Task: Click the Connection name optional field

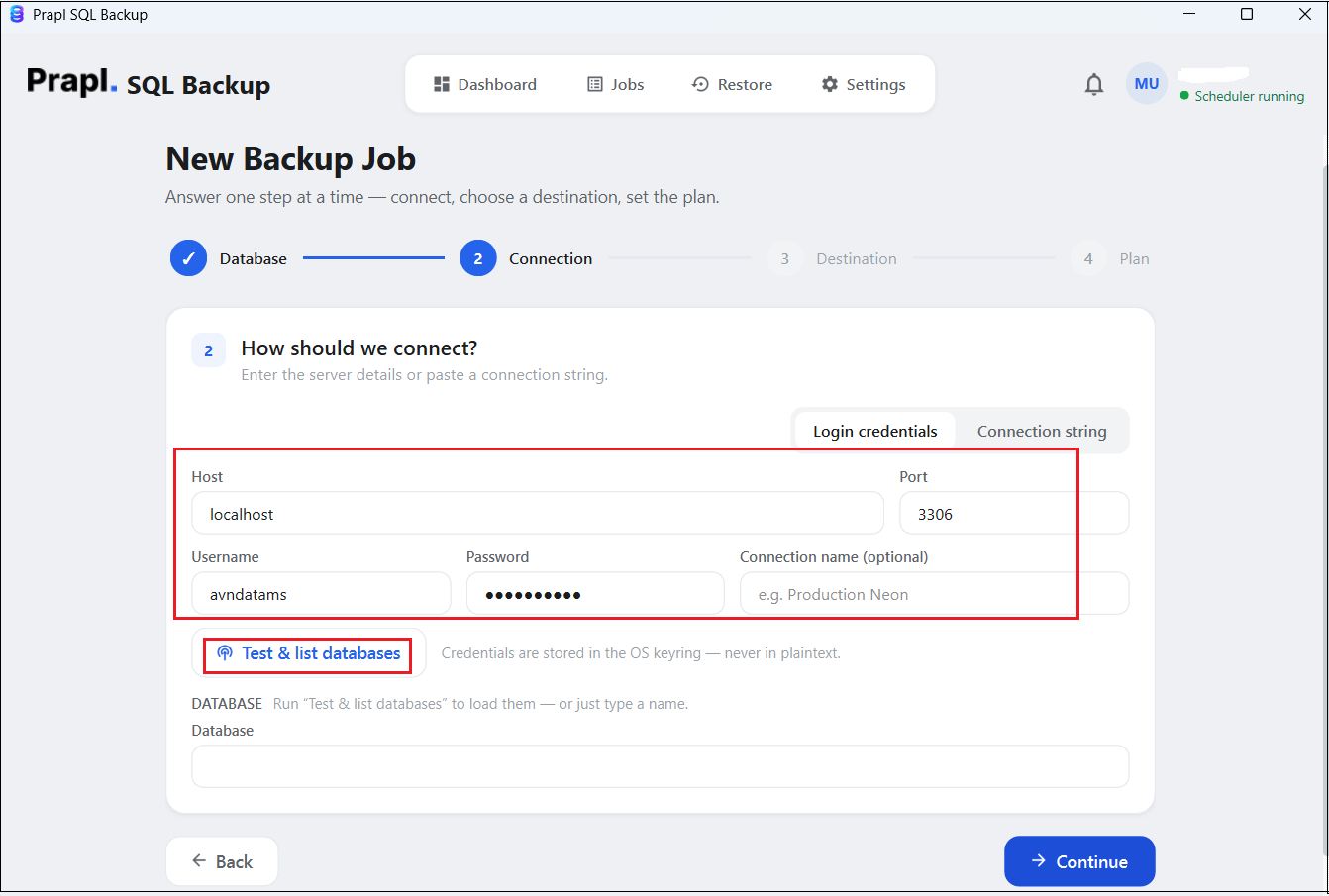Action: click(934, 594)
